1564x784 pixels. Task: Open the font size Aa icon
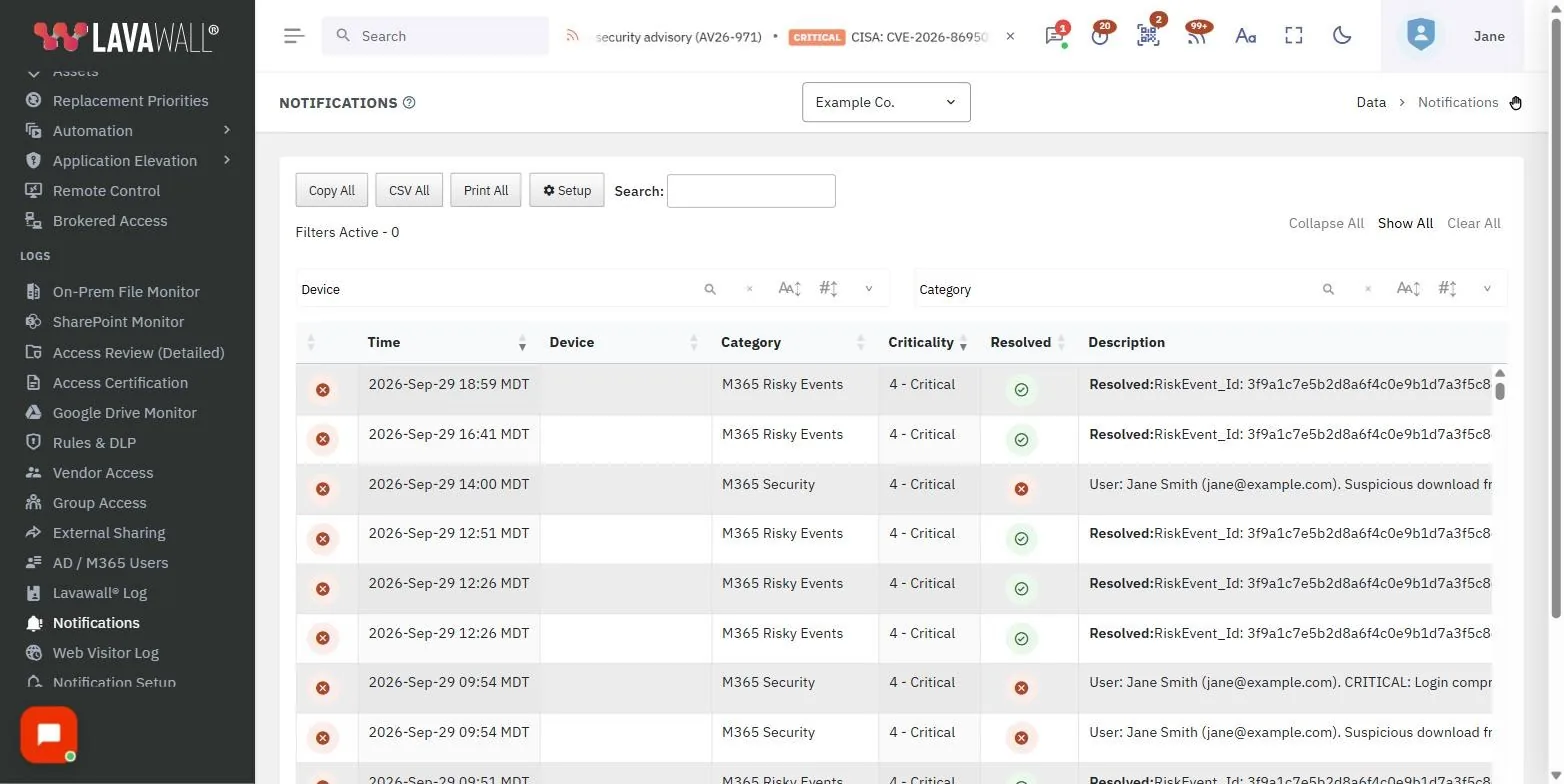(x=1245, y=36)
